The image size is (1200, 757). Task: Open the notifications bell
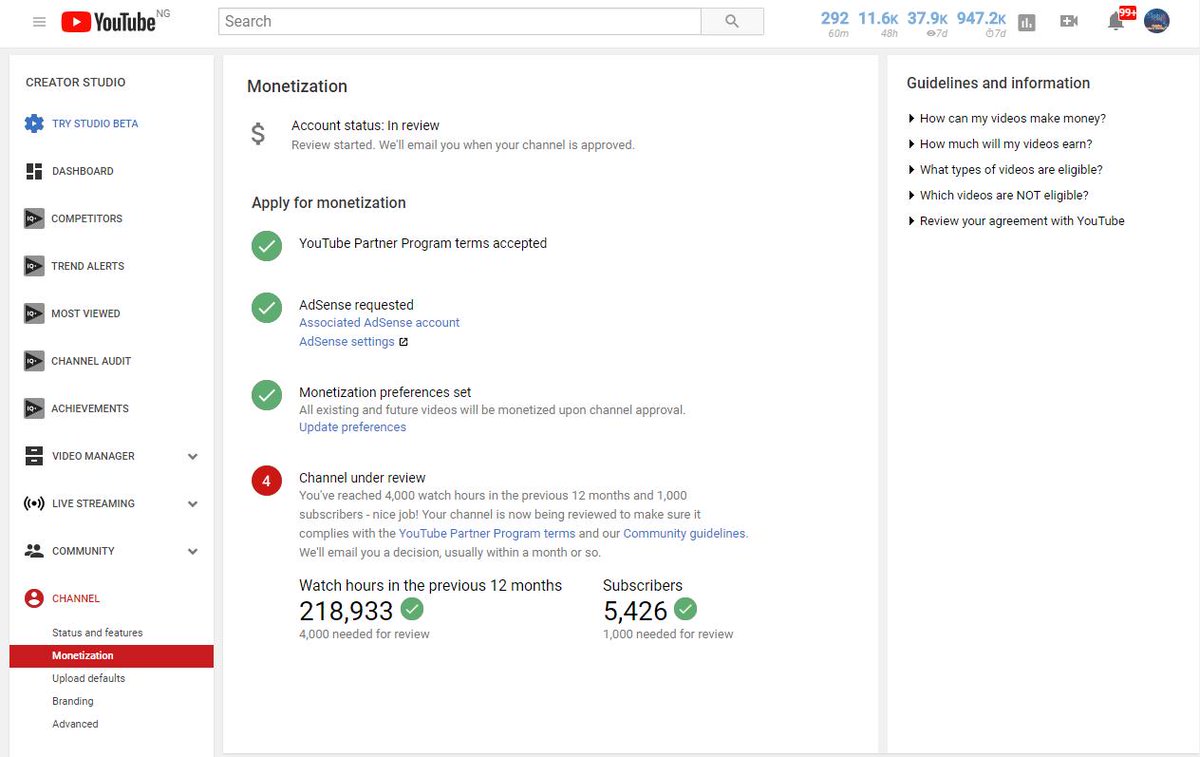click(x=1116, y=21)
